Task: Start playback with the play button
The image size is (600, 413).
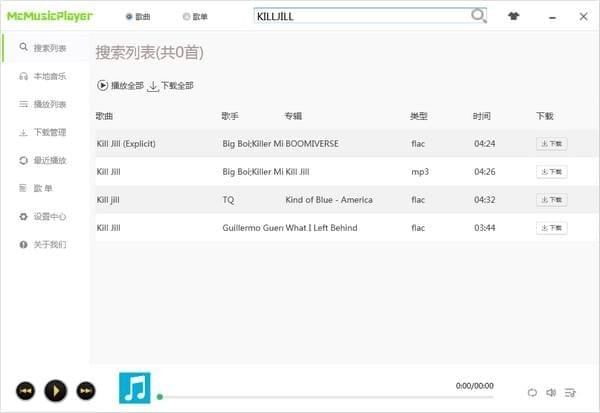Action: pyautogui.click(x=56, y=391)
